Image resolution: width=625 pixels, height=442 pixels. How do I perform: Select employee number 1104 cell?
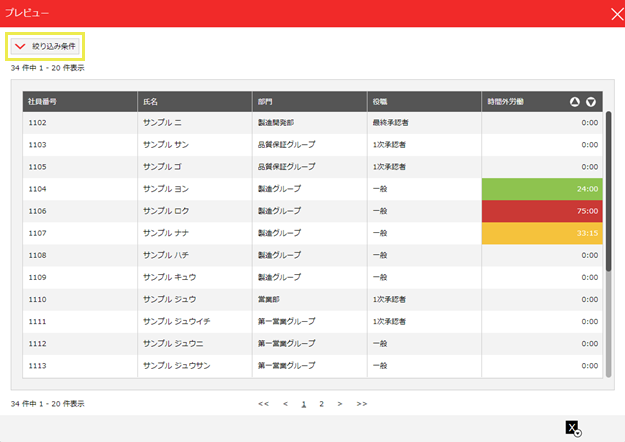tap(80, 189)
